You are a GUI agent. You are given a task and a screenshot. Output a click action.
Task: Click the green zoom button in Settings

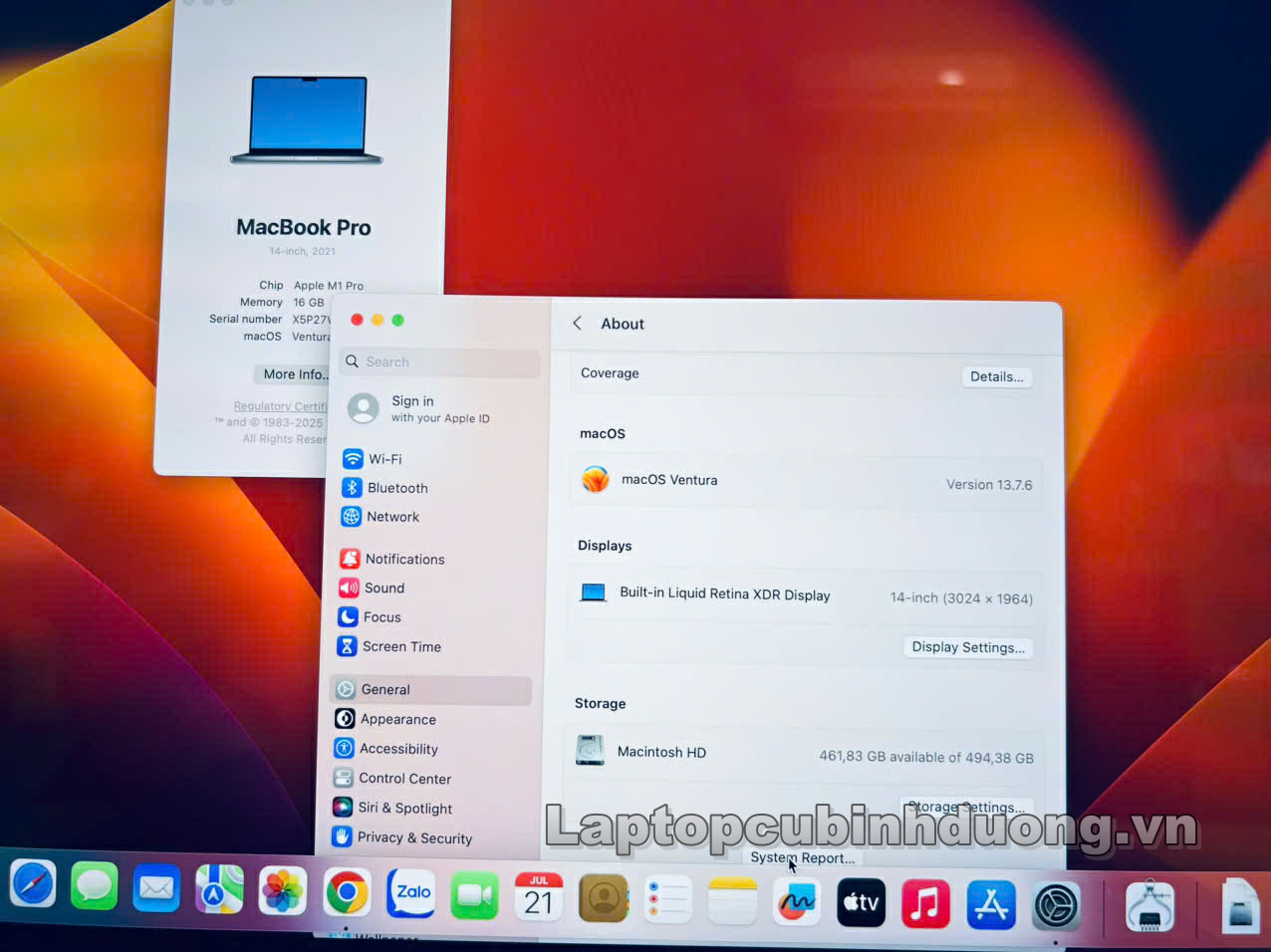point(397,320)
